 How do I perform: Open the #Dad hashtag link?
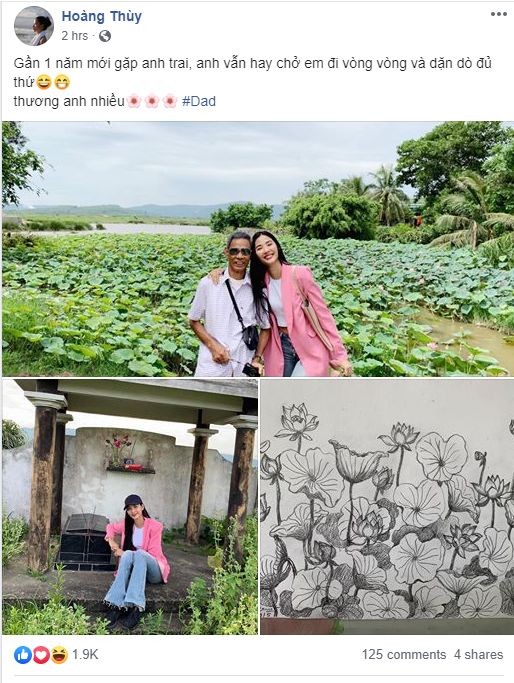tap(199, 101)
